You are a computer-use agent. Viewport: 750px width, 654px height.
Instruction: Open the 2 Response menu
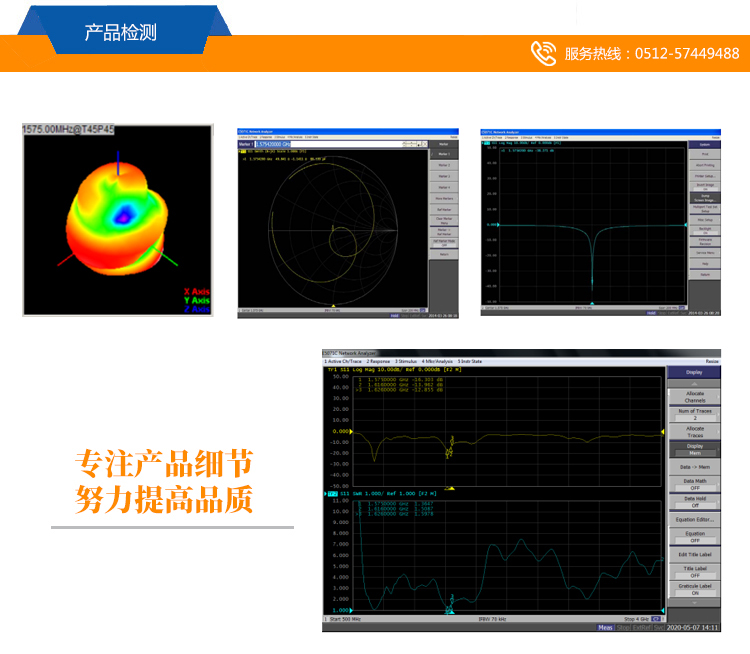[378, 360]
